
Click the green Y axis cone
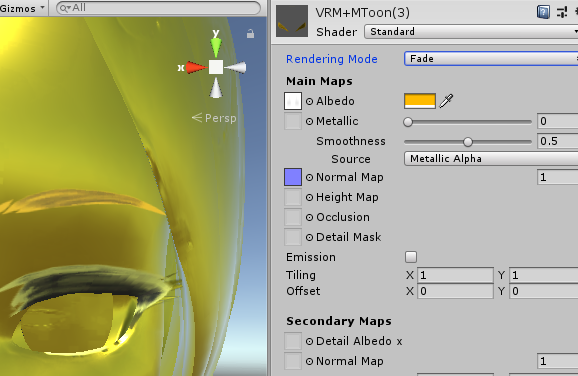pyautogui.click(x=216, y=46)
